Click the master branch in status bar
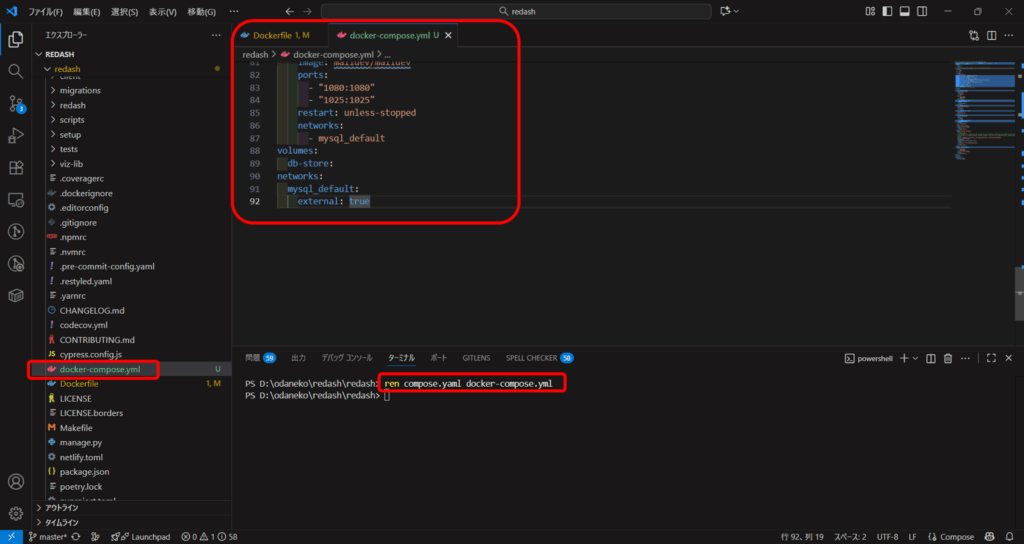 pyautogui.click(x=47, y=537)
